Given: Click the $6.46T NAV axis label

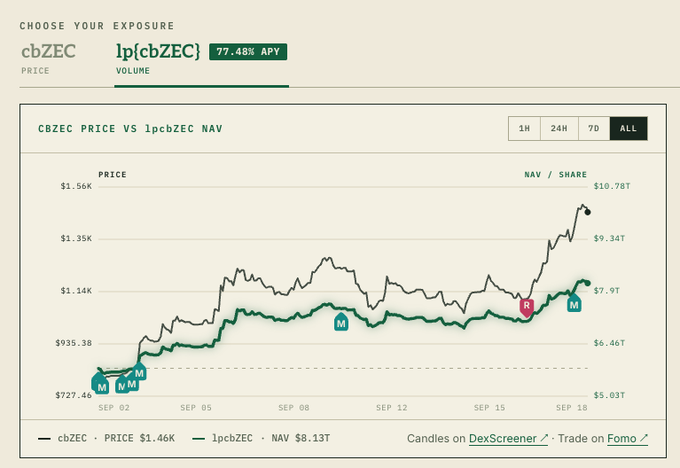Looking at the screenshot, I should tap(609, 343).
